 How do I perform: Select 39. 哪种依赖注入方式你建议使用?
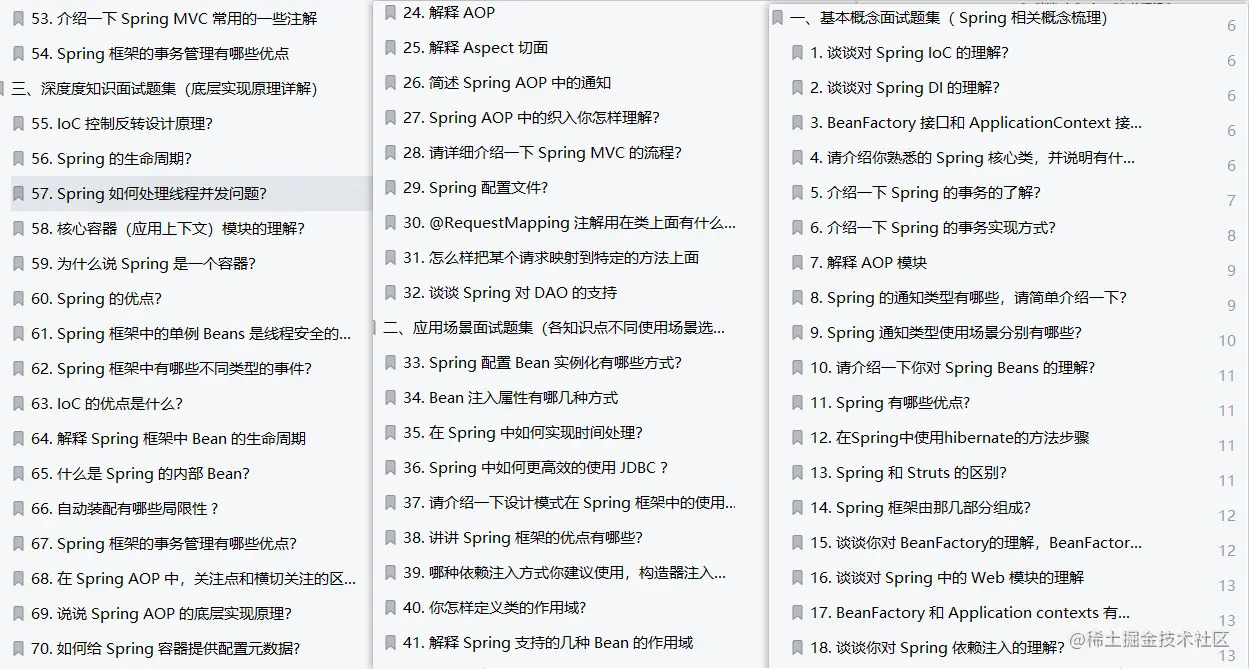pyautogui.click(x=564, y=573)
